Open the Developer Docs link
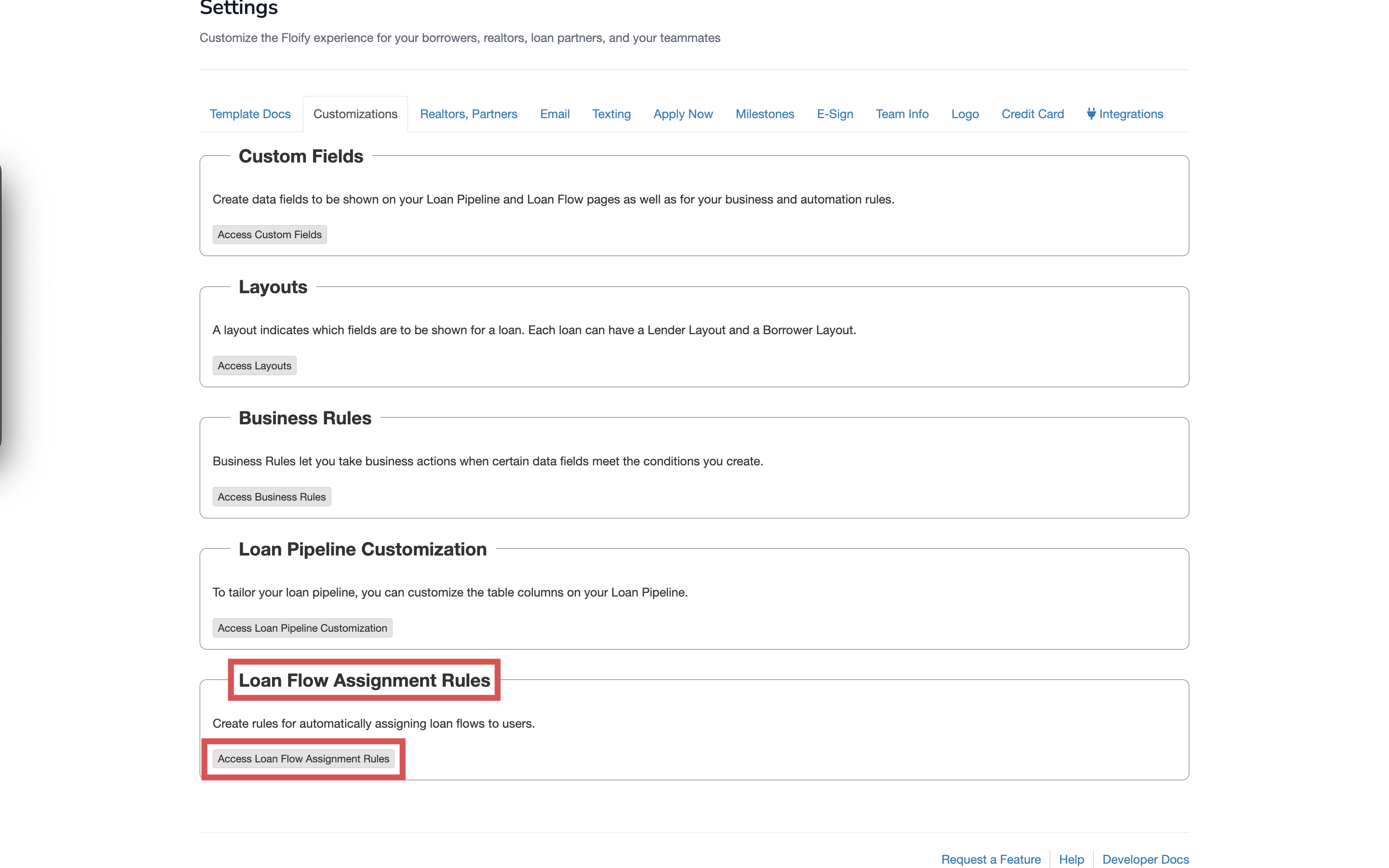Screen dimensions: 1389x868 point(1145,859)
